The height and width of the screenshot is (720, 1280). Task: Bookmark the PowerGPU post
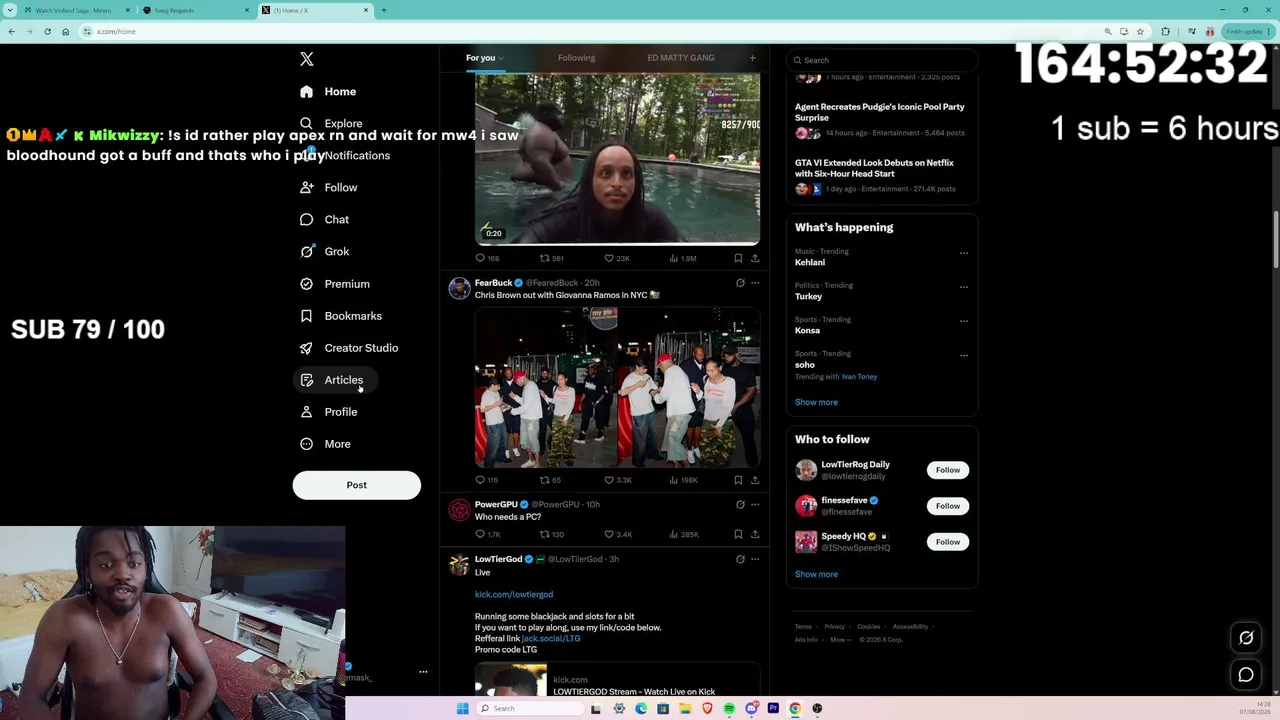(739, 534)
